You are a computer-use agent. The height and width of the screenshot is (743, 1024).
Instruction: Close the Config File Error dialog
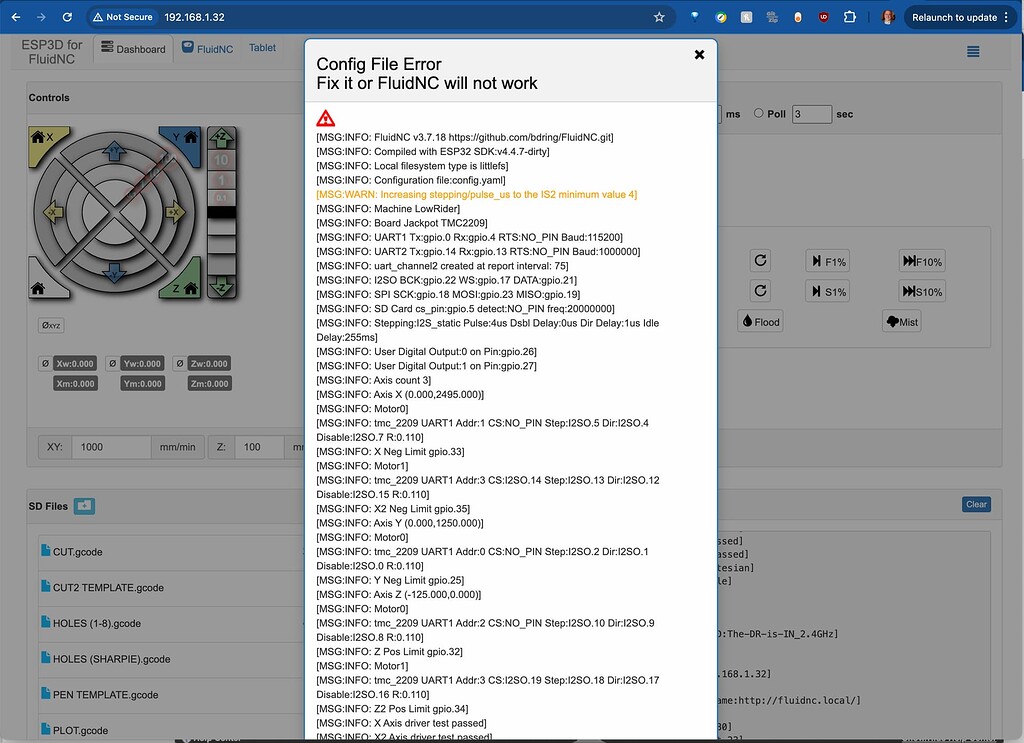(x=699, y=55)
